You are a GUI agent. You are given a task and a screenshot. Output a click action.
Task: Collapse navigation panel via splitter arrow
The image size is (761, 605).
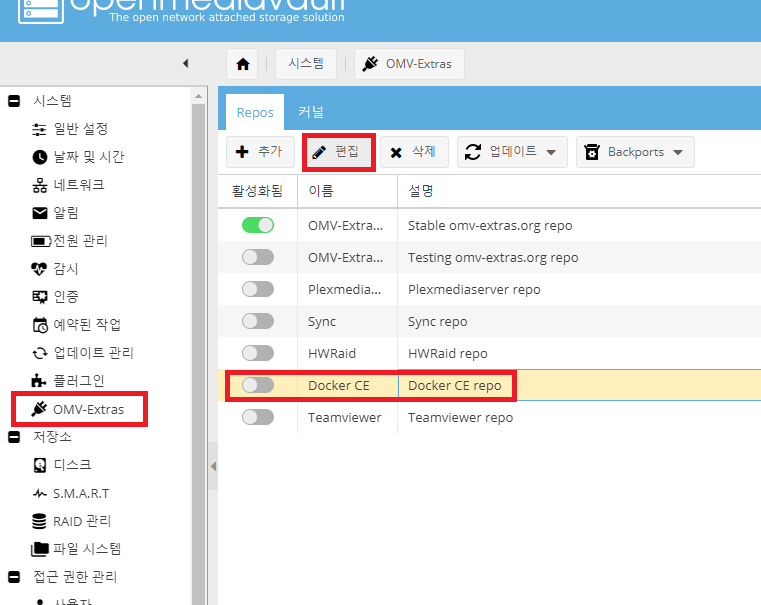(213, 467)
